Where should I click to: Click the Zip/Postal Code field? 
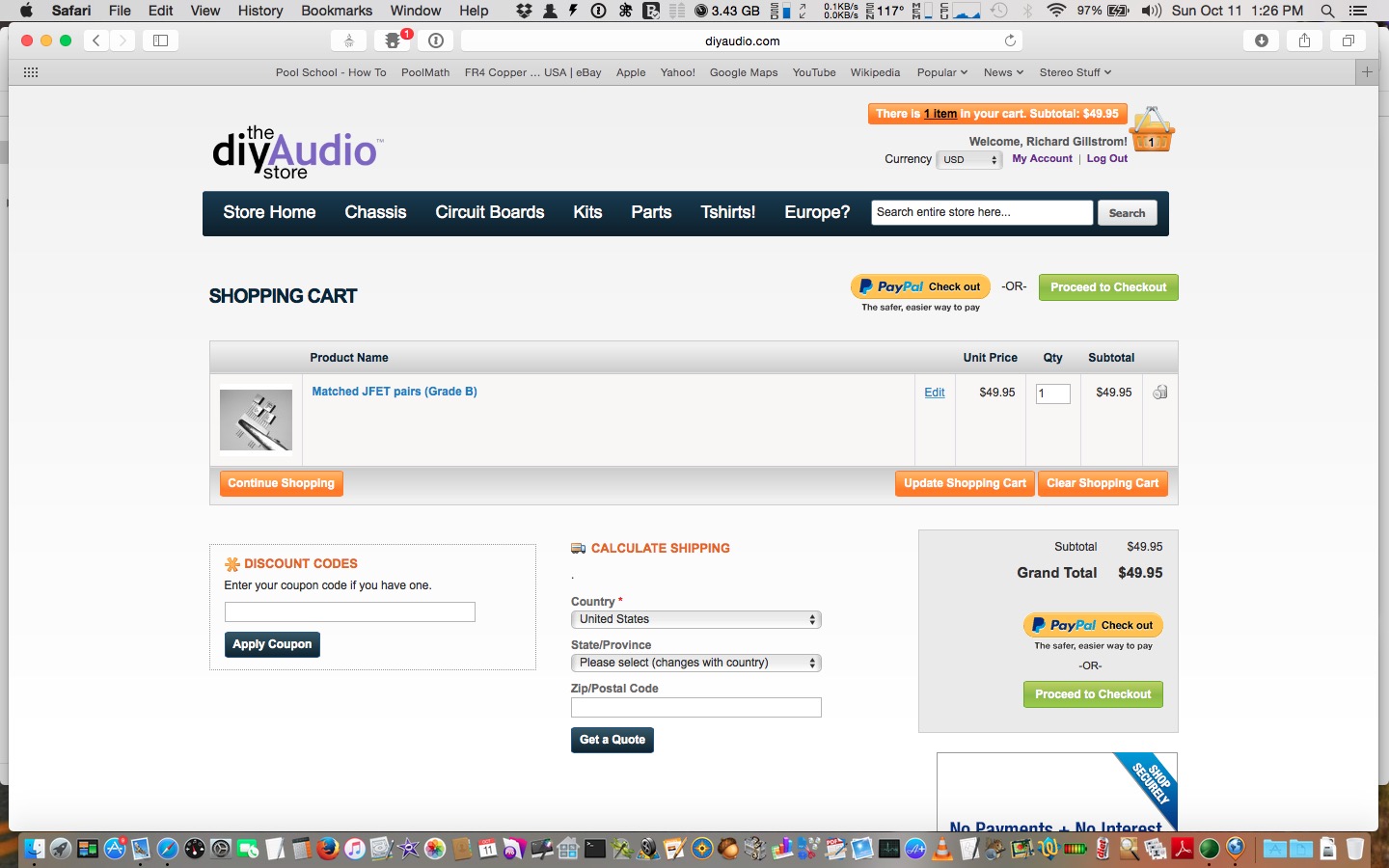[696, 707]
